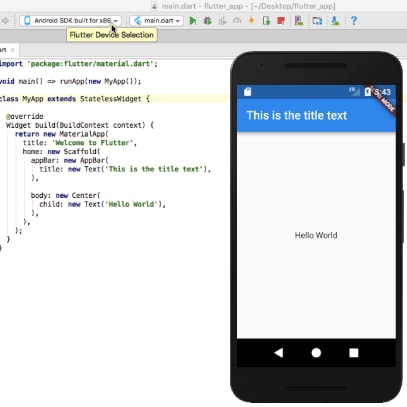Click 'Welcome to Flutter' string in code
The height and width of the screenshot is (407, 407).
92,143
